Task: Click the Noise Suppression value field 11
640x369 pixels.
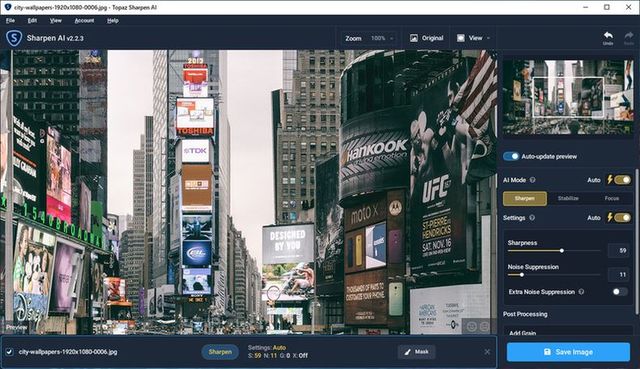Action: coord(619,275)
